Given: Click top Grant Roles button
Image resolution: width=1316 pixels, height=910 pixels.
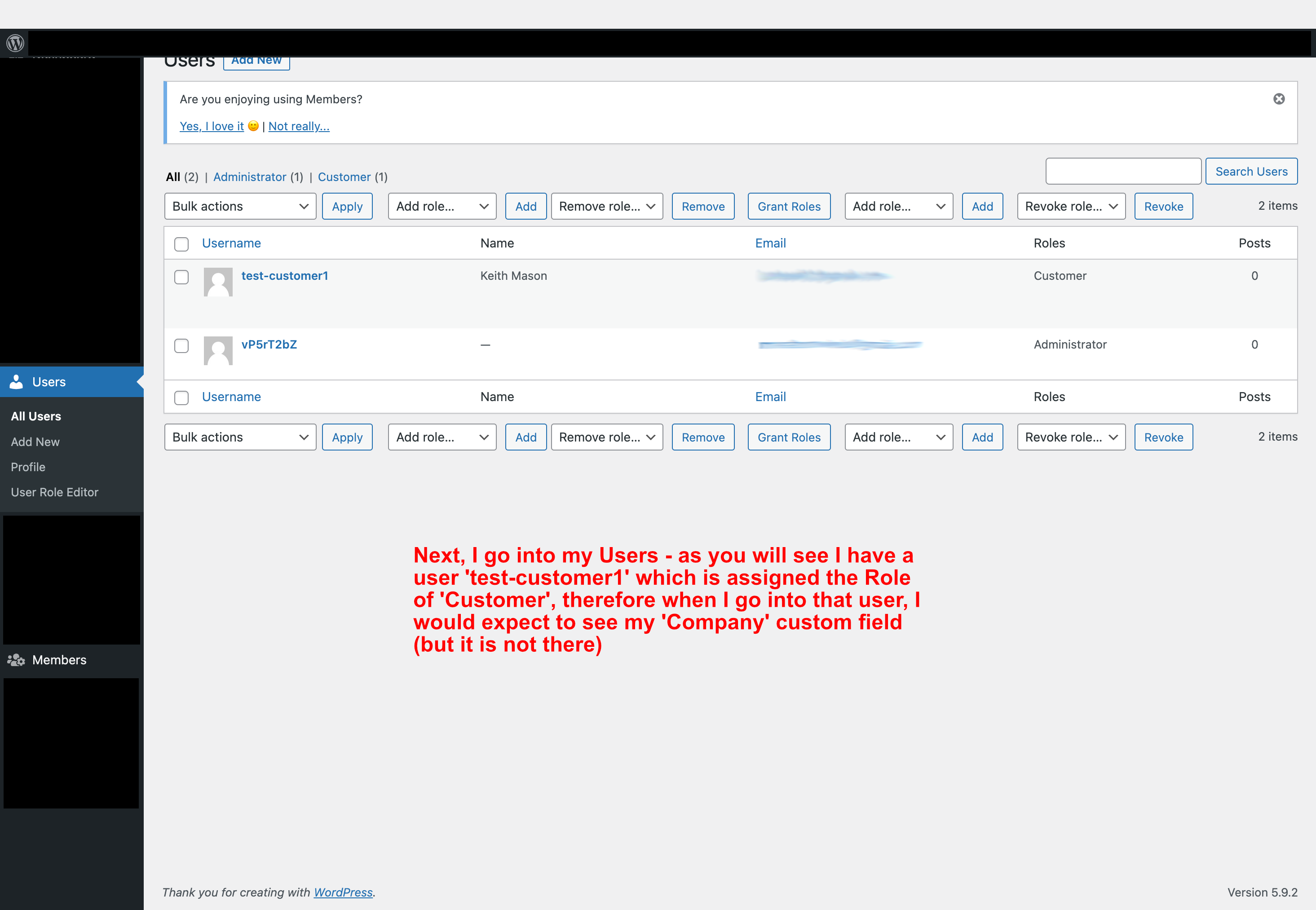Looking at the screenshot, I should [x=789, y=207].
